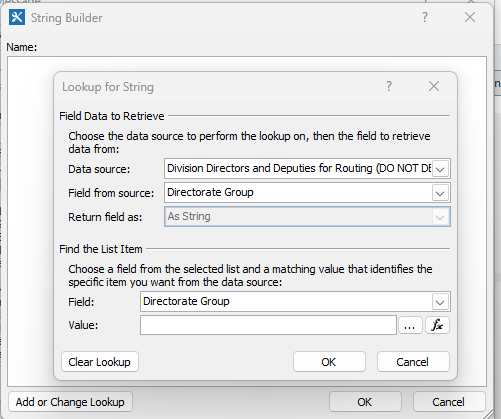Cancel the String Builder window
This screenshot has height=419, width=501.
449,402
